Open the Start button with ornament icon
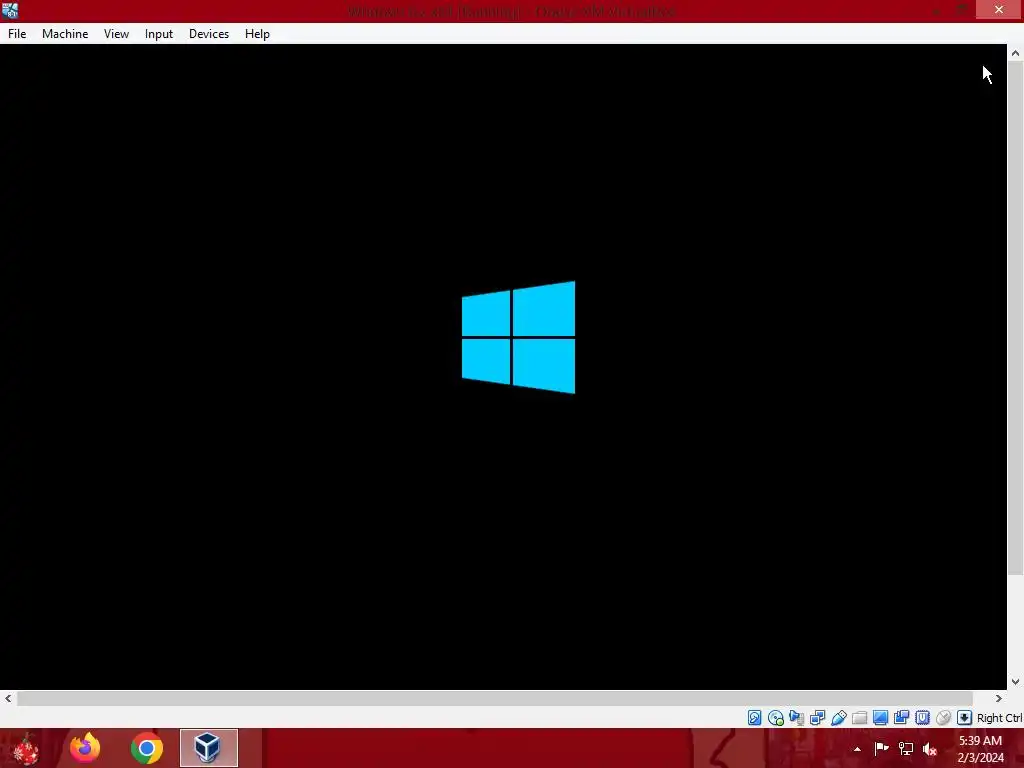The width and height of the screenshot is (1024, 768). pos(25,748)
